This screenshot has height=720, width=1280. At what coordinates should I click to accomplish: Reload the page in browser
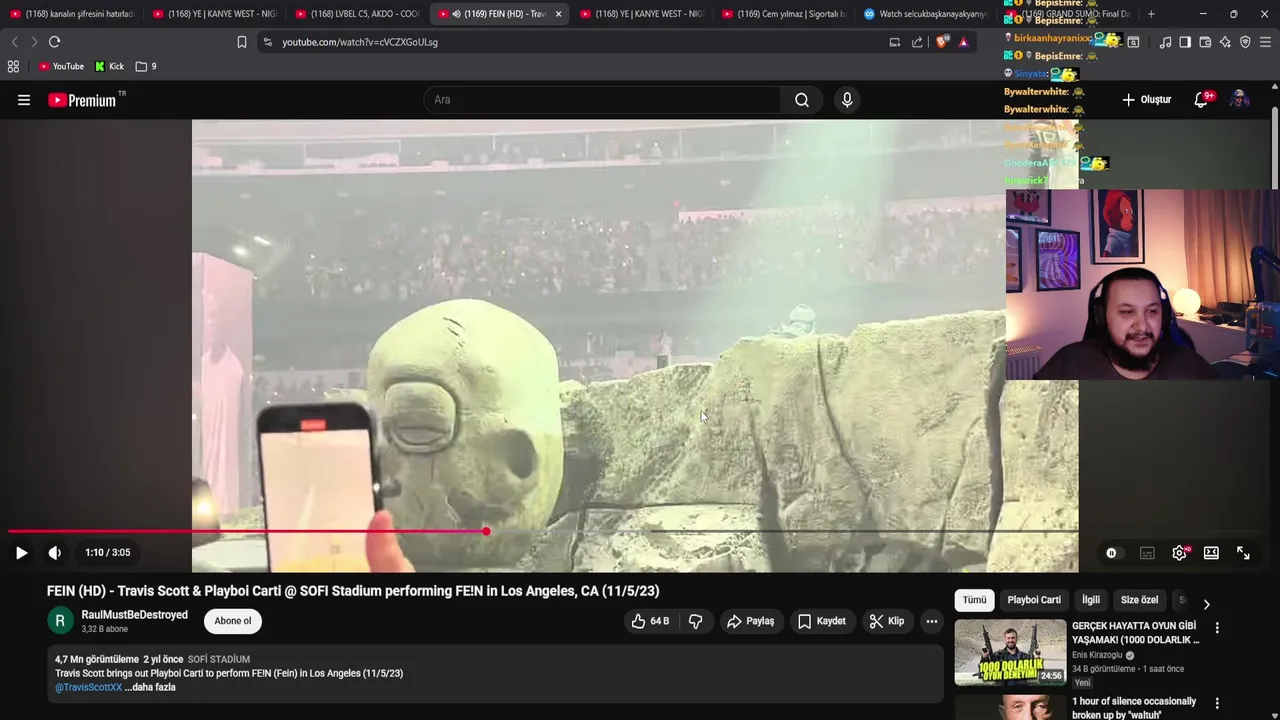(55, 42)
